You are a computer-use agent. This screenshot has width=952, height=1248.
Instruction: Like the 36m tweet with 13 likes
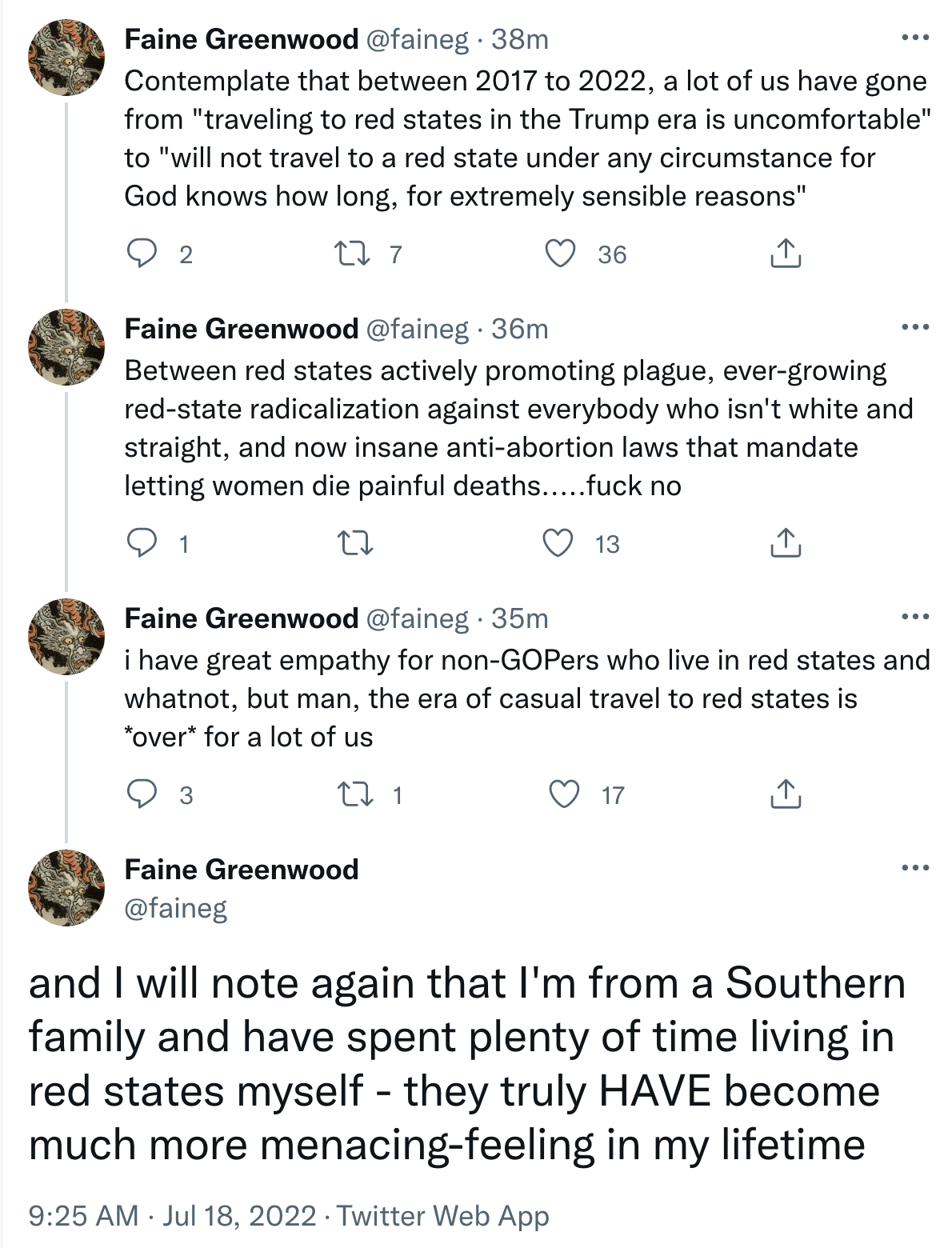tap(561, 543)
